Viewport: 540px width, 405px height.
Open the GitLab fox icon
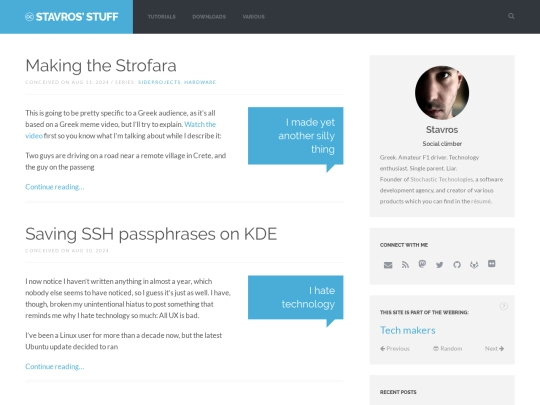[x=474, y=264]
